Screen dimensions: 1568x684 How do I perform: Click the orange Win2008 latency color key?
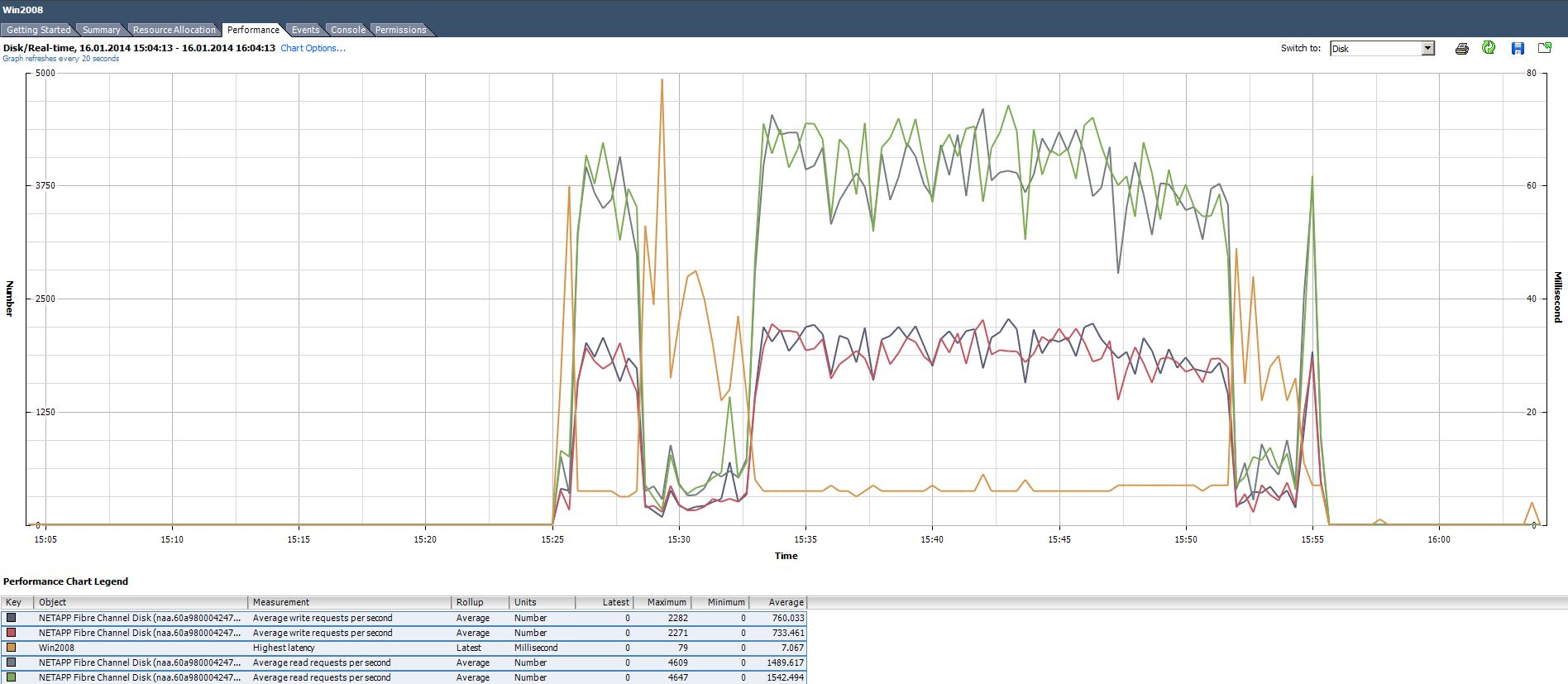(12, 648)
